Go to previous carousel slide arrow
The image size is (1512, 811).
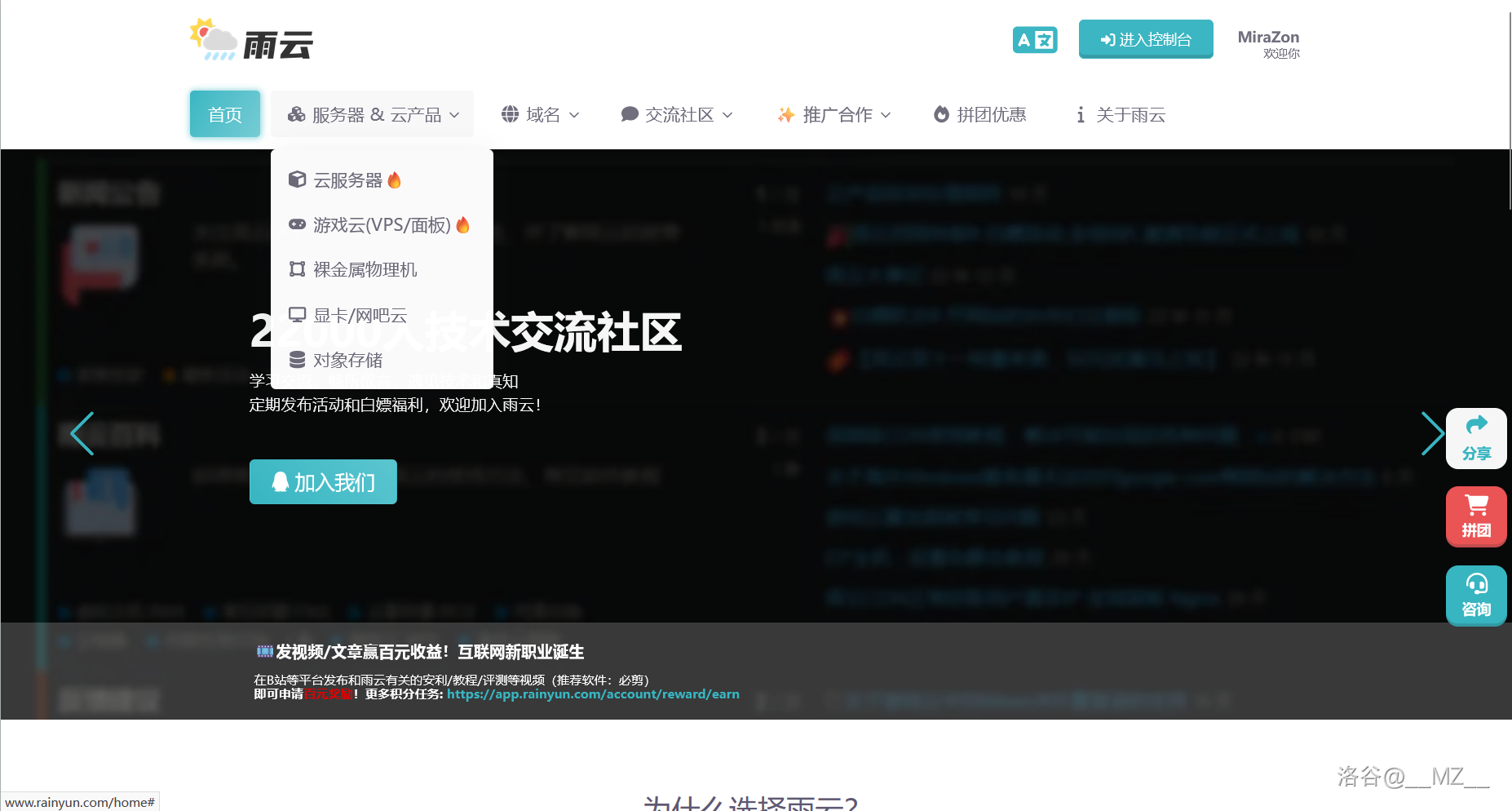[82, 433]
